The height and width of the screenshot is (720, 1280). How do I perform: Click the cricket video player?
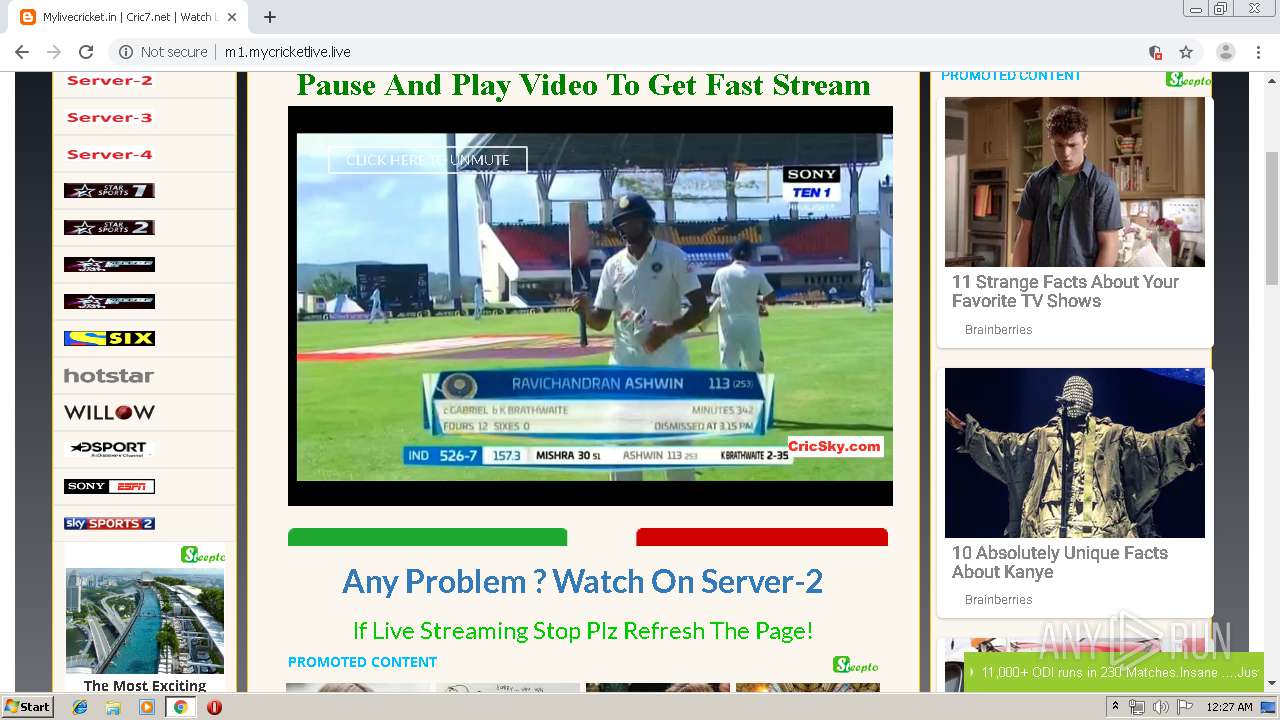(x=590, y=306)
